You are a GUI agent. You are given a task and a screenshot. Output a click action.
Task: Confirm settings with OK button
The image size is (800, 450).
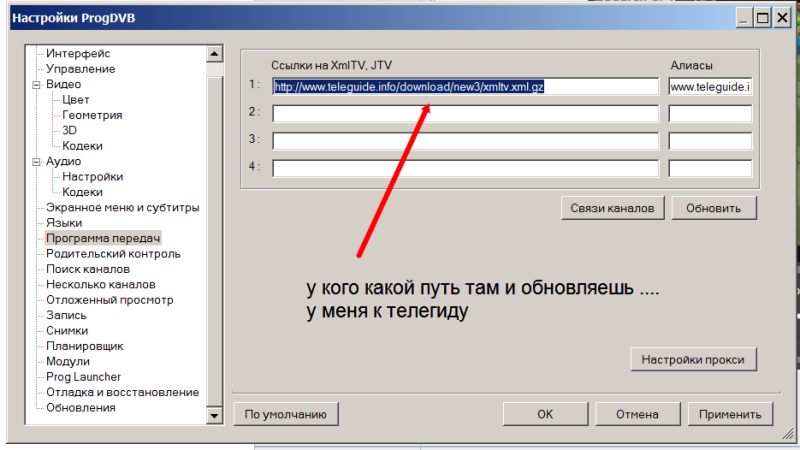pyautogui.click(x=544, y=414)
